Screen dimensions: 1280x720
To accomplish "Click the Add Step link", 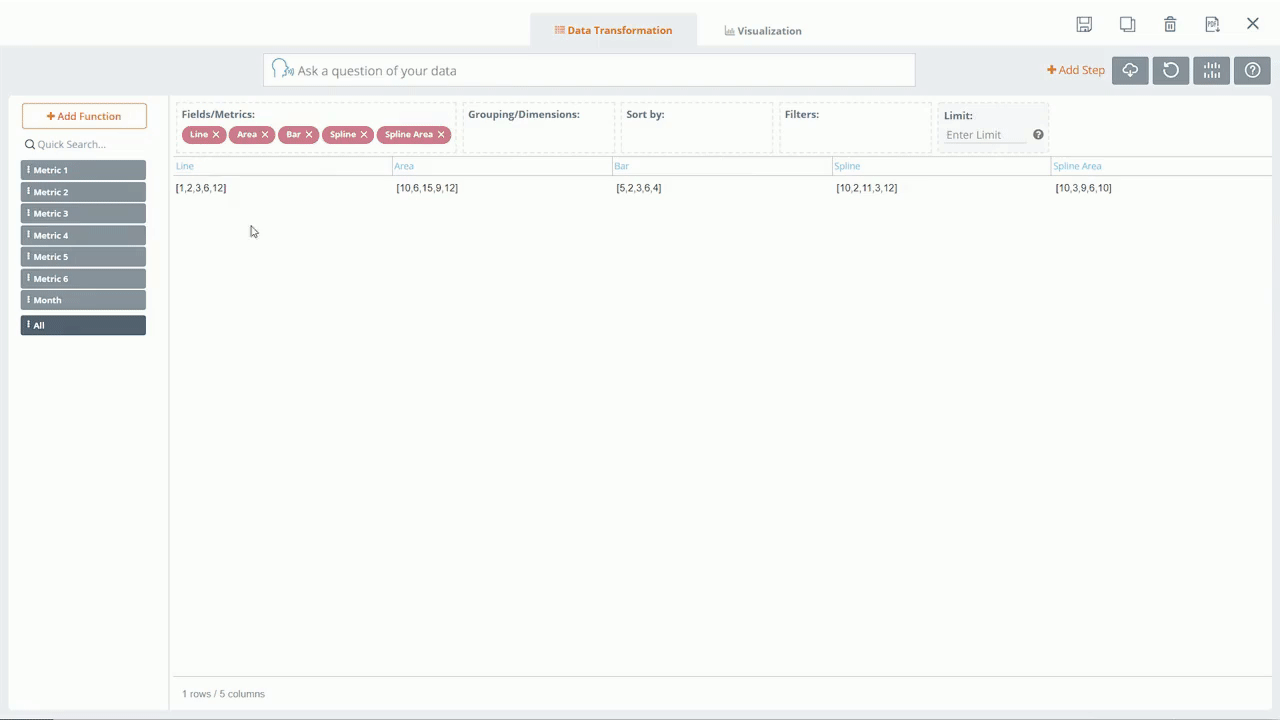I will 1076,70.
